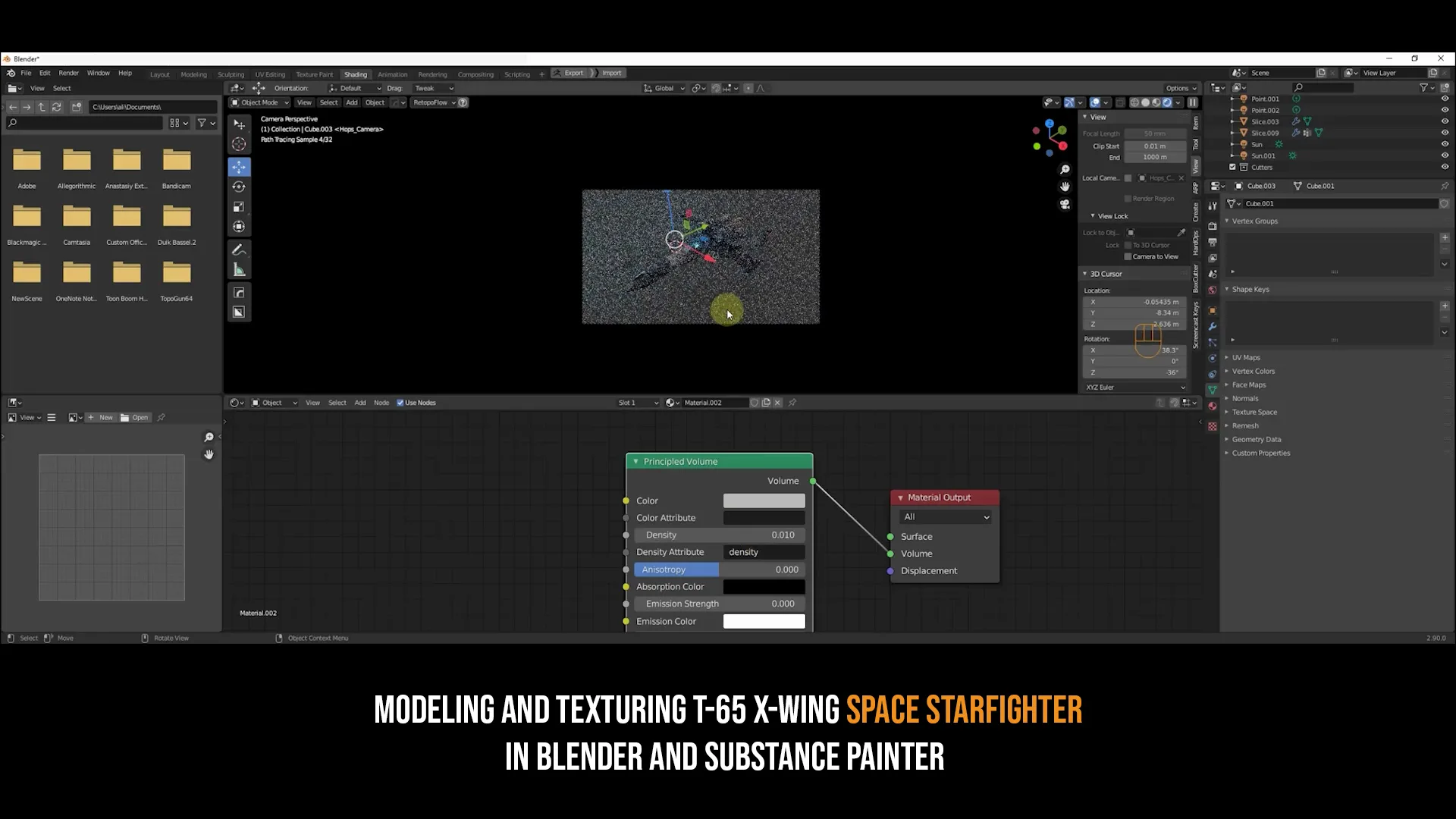
Task: Open the material Slot 1 dropdown
Action: pos(638,403)
